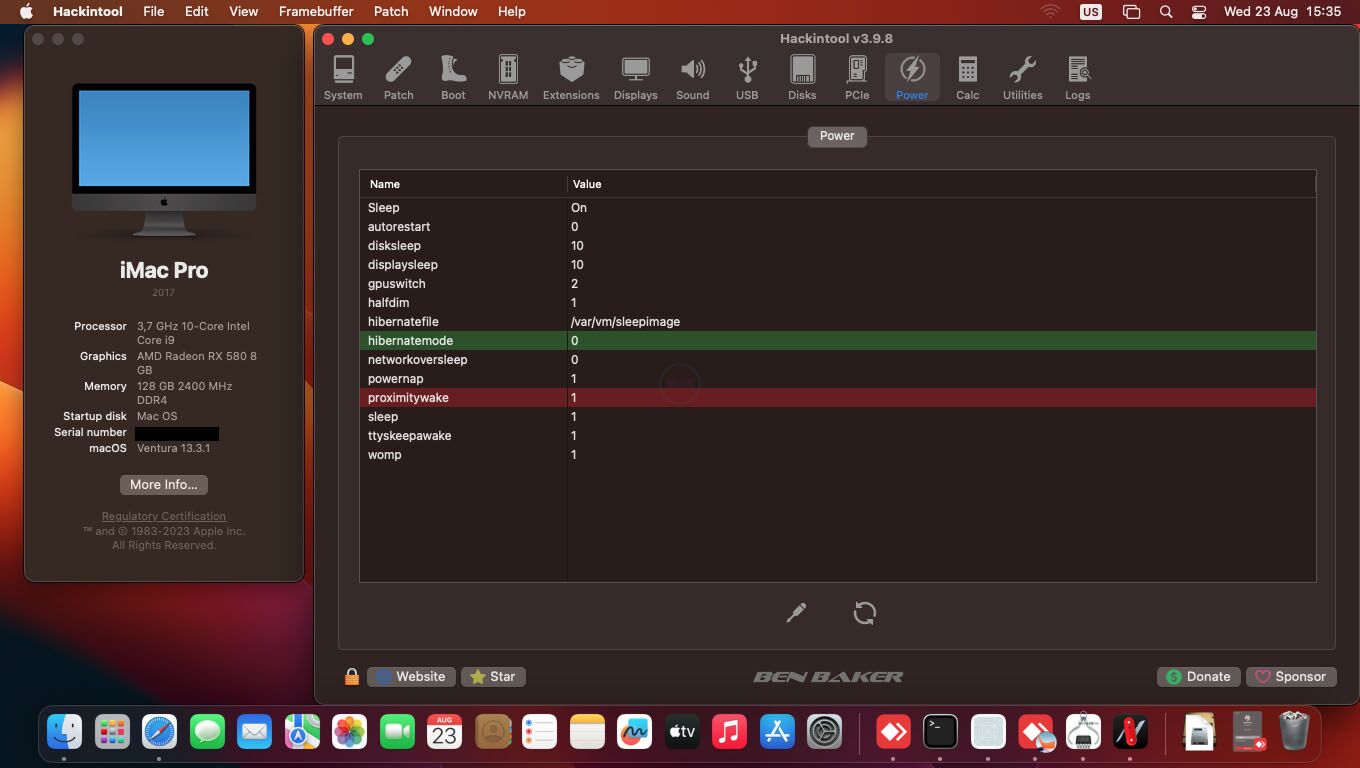Open the Regulatory Certification link

tap(164, 516)
